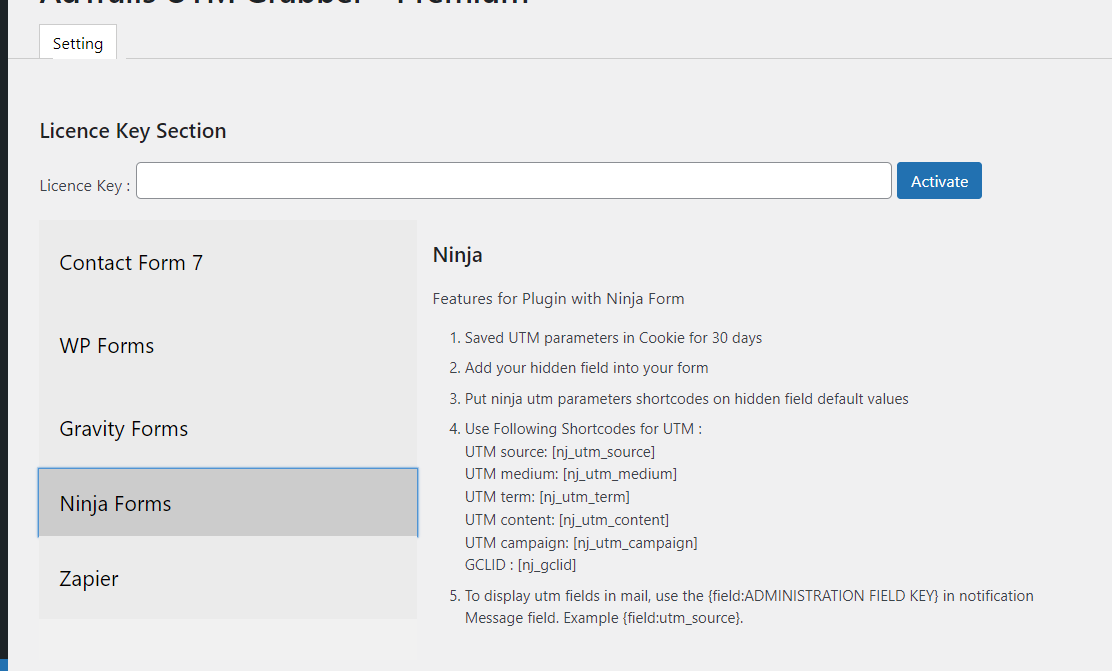
Task: Click the Activate button
Action: pyautogui.click(x=939, y=181)
